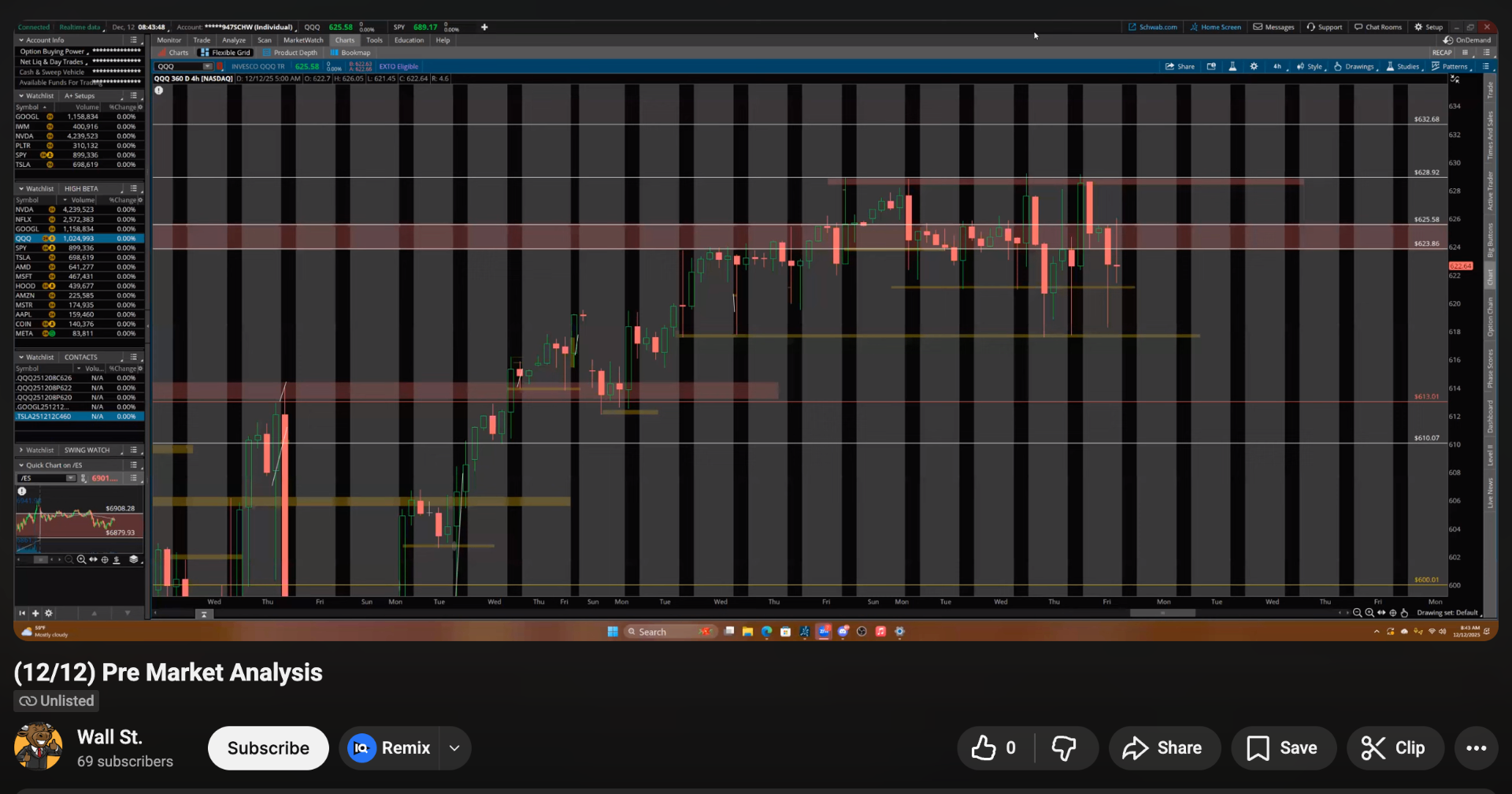Open the MarketWatch tab
The image size is (1512, 794).
click(303, 40)
